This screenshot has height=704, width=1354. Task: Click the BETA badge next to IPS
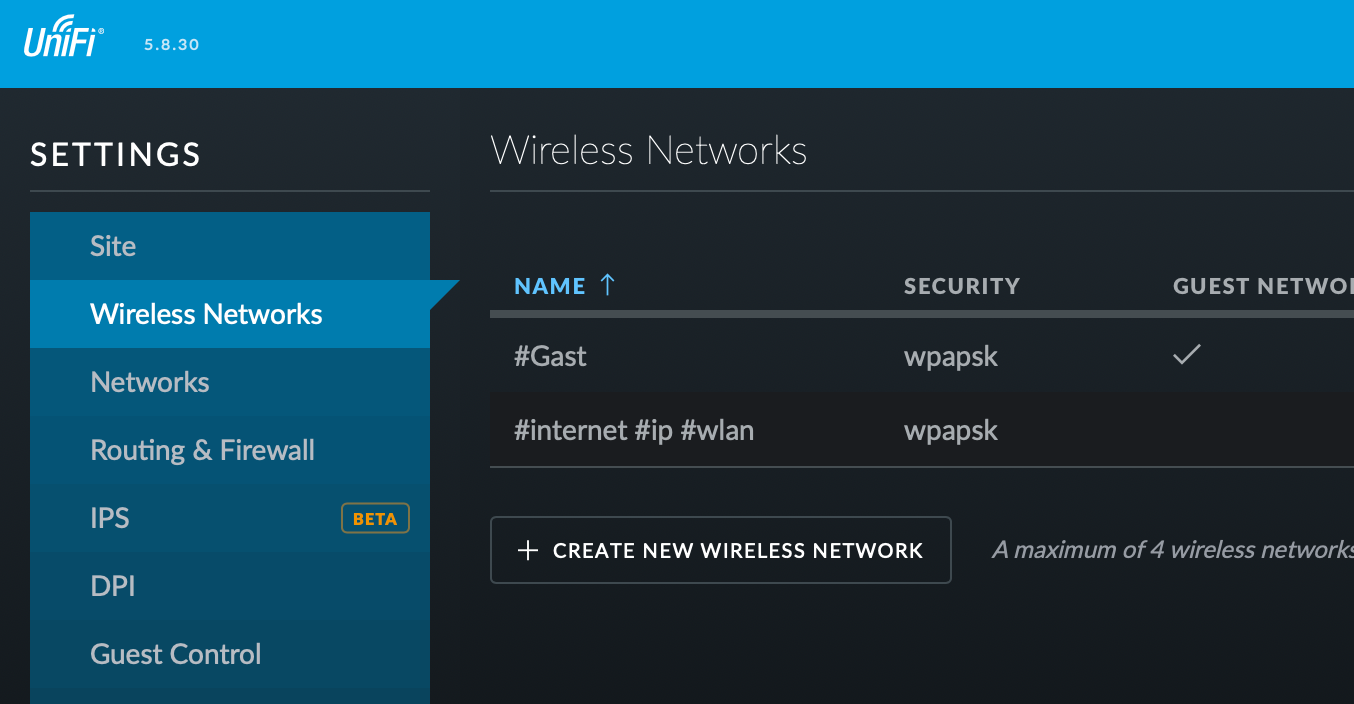(375, 518)
